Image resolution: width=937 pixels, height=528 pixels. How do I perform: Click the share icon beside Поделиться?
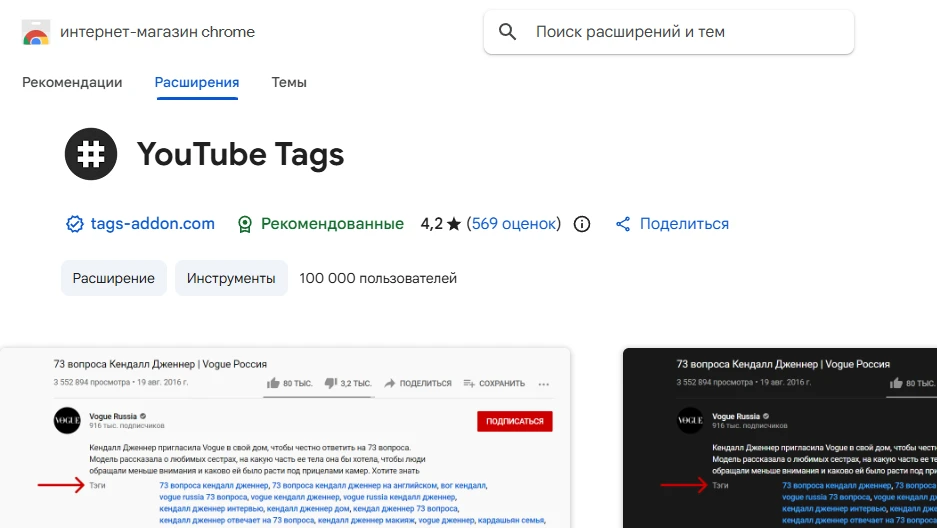click(623, 224)
